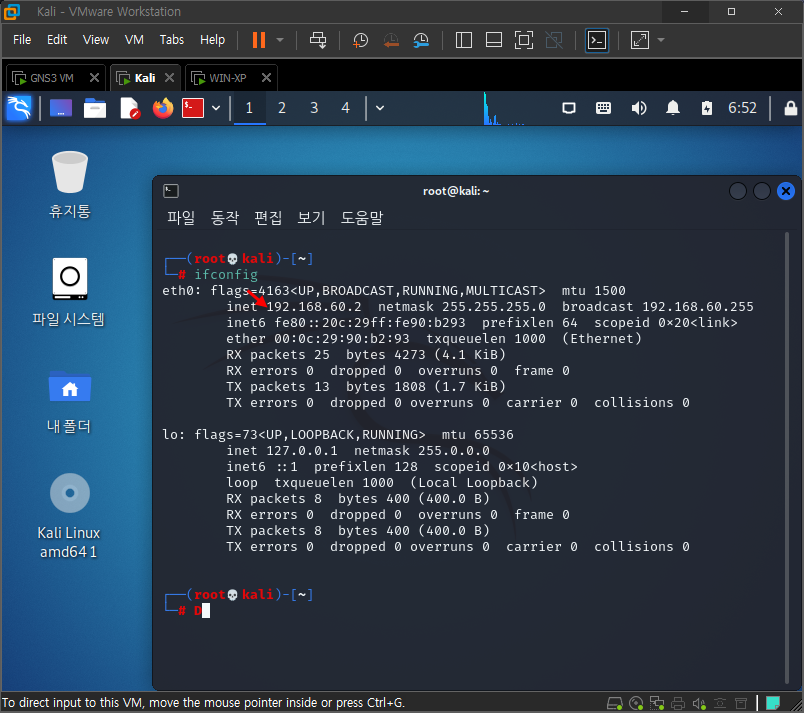Open the Kali applications menu
The width and height of the screenshot is (804, 713).
19,108
